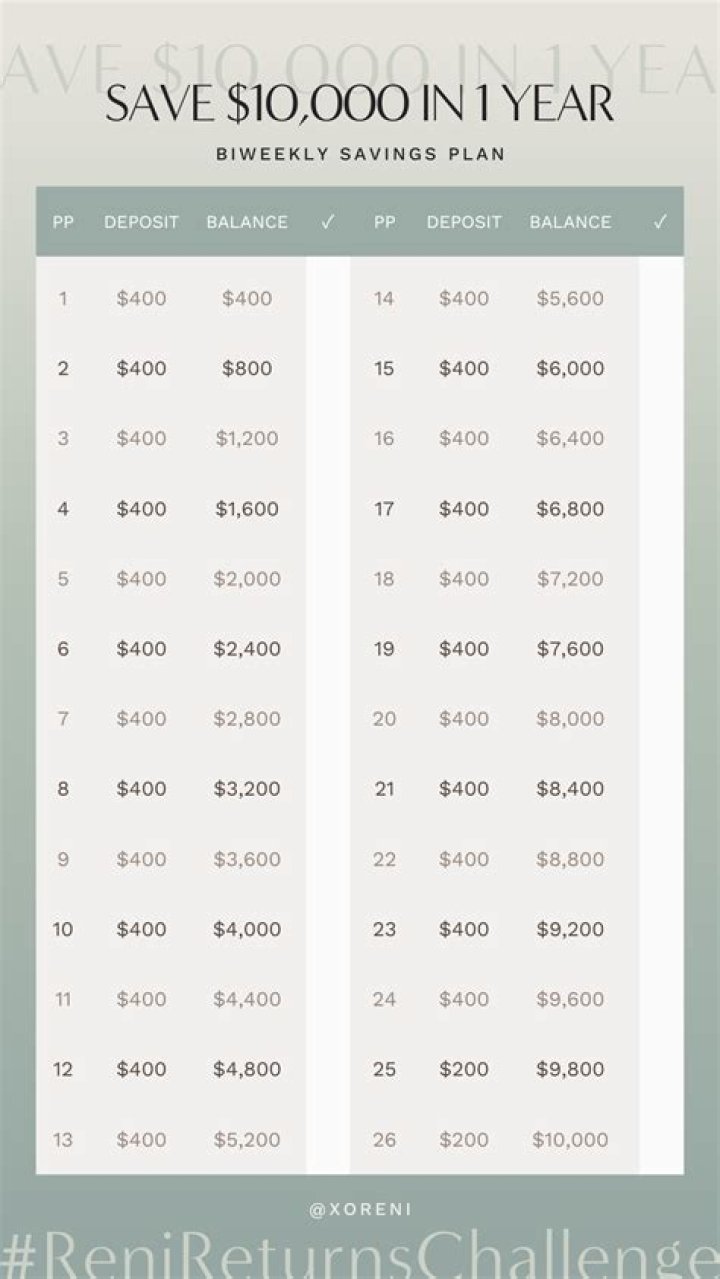Viewport: 720px width, 1279px height.
Task: Open the @XORENI handle link
Action: 360,1209
